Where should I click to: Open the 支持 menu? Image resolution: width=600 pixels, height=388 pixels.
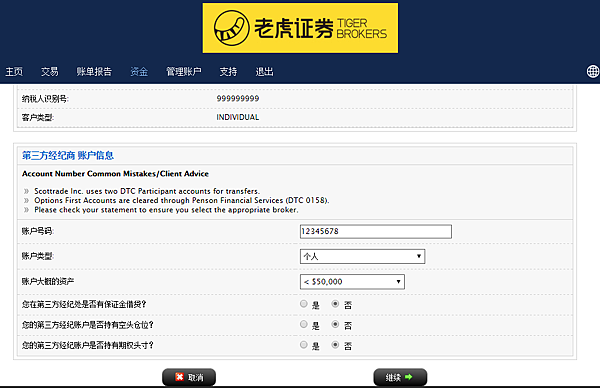click(x=228, y=72)
